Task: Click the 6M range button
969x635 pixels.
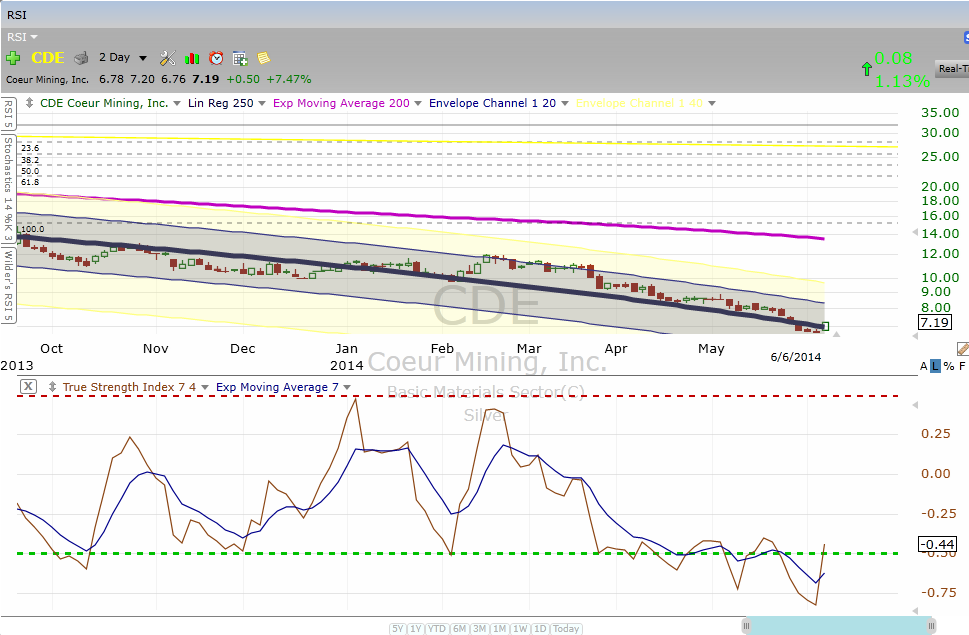Action: 459,629
